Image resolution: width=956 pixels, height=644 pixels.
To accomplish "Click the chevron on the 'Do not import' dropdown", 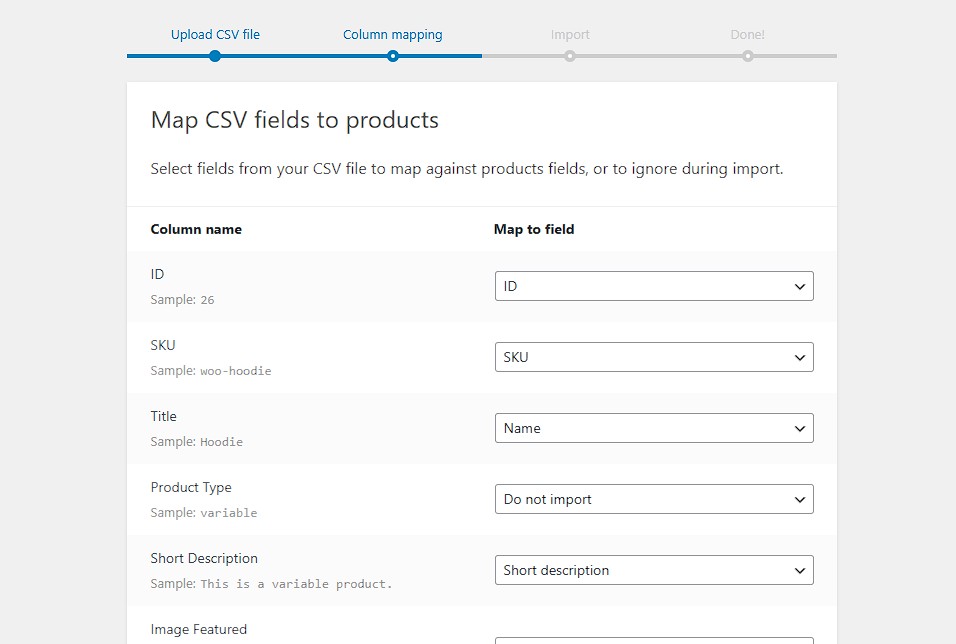I will click(800, 499).
